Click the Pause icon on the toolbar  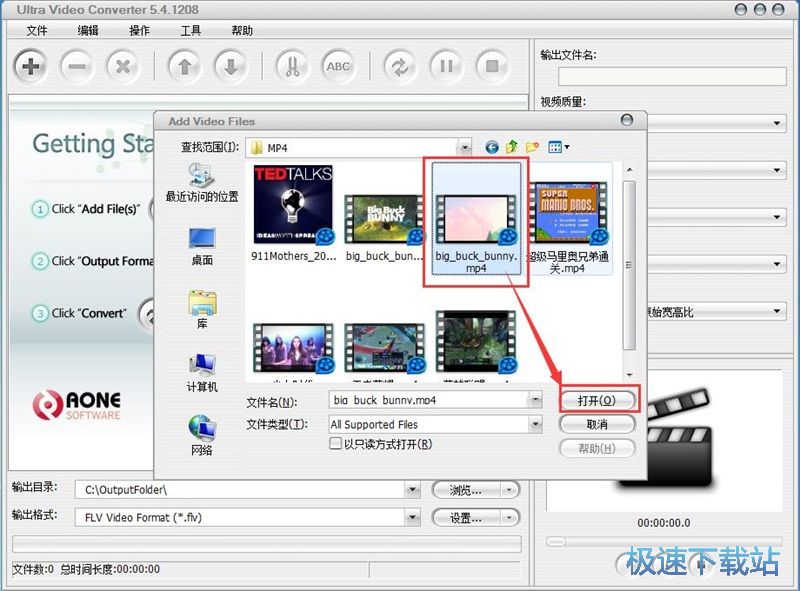446,66
